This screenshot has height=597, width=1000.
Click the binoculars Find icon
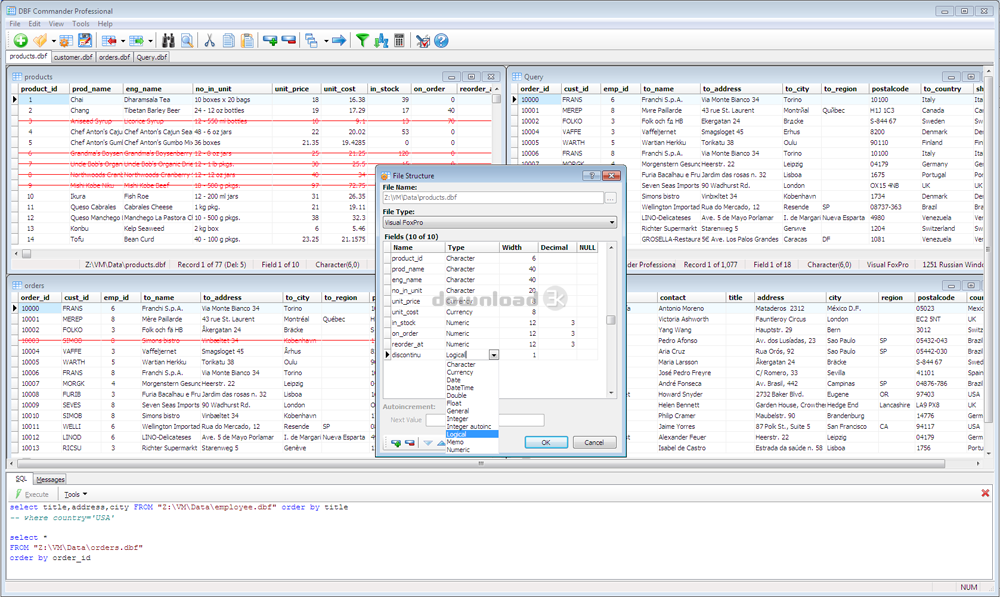click(168, 41)
